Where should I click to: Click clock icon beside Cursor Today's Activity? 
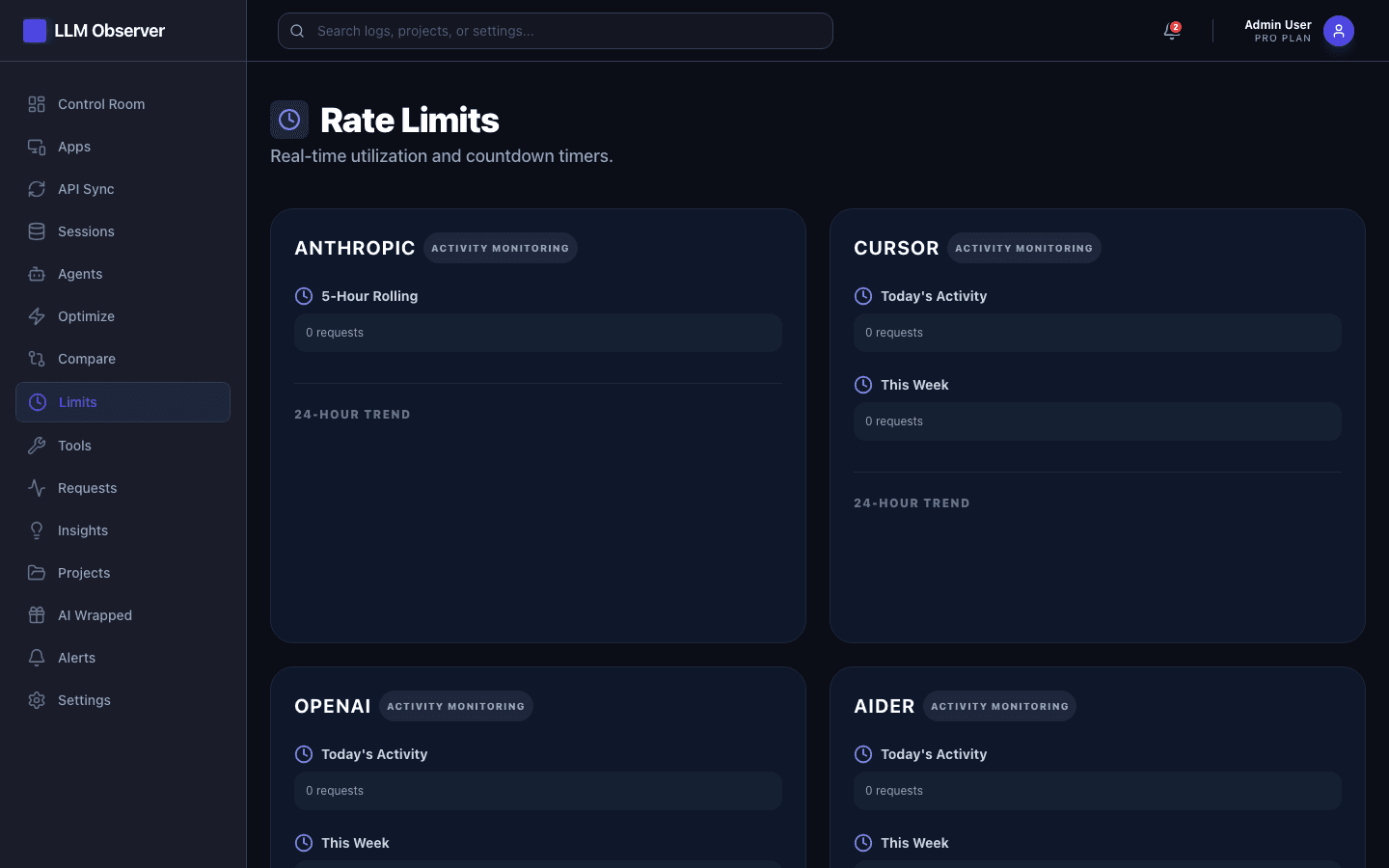(863, 296)
